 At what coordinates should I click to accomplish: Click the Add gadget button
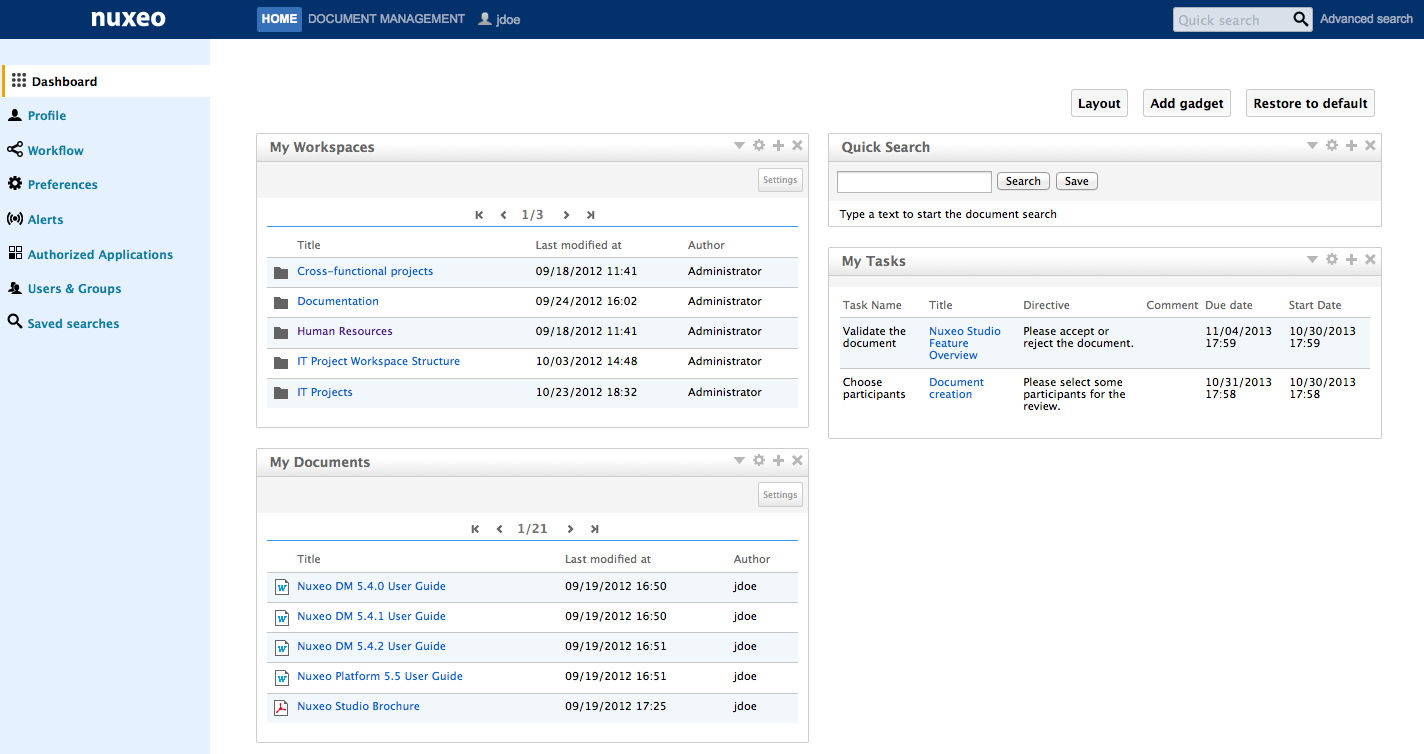(x=1187, y=103)
